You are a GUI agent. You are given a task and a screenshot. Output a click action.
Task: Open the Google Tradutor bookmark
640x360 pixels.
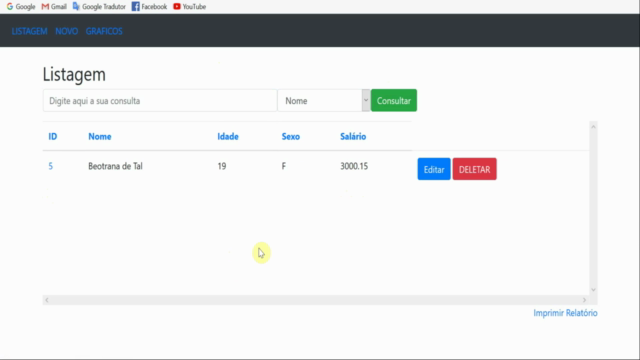point(99,7)
